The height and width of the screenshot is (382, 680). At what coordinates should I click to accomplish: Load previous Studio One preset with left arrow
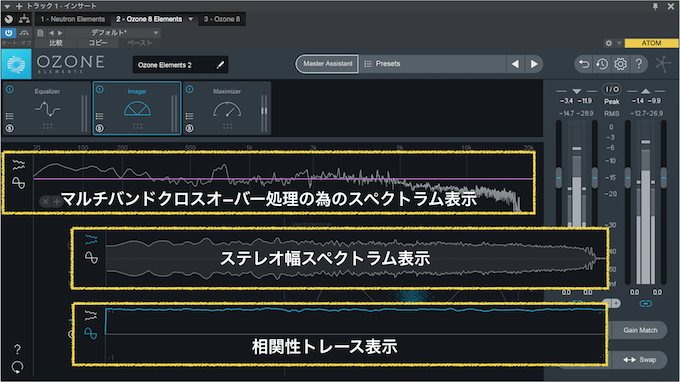[x=51, y=33]
